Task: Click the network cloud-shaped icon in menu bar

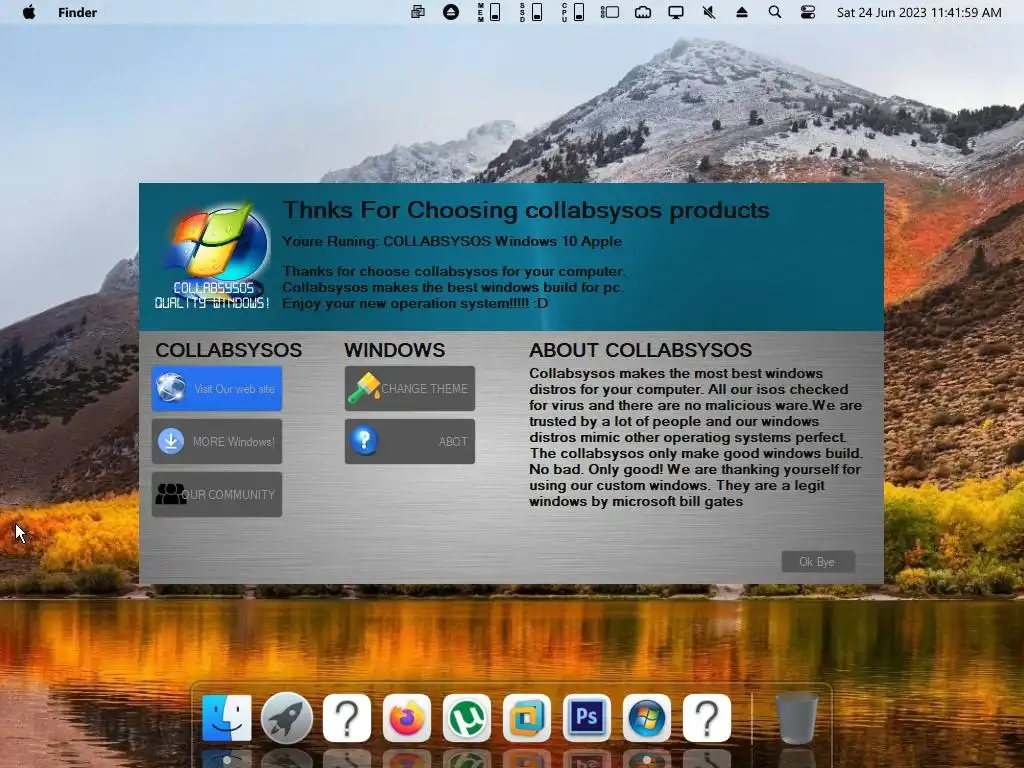Action: point(643,12)
